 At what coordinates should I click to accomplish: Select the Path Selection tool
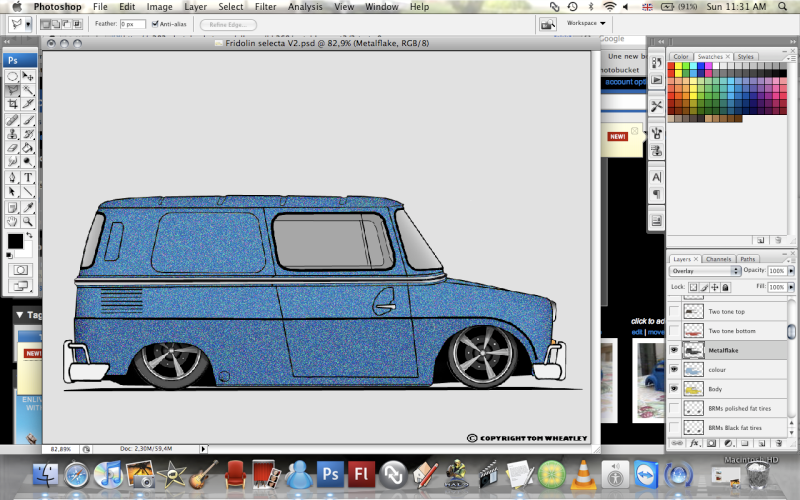[12, 192]
